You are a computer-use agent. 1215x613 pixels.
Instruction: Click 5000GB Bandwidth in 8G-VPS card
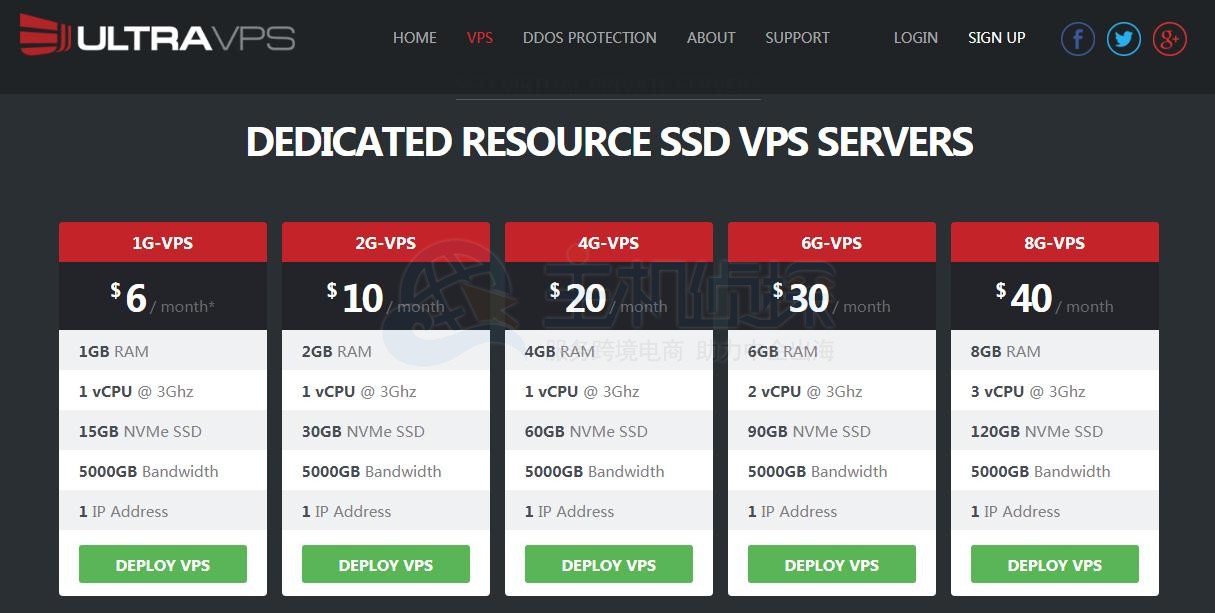(1055, 471)
